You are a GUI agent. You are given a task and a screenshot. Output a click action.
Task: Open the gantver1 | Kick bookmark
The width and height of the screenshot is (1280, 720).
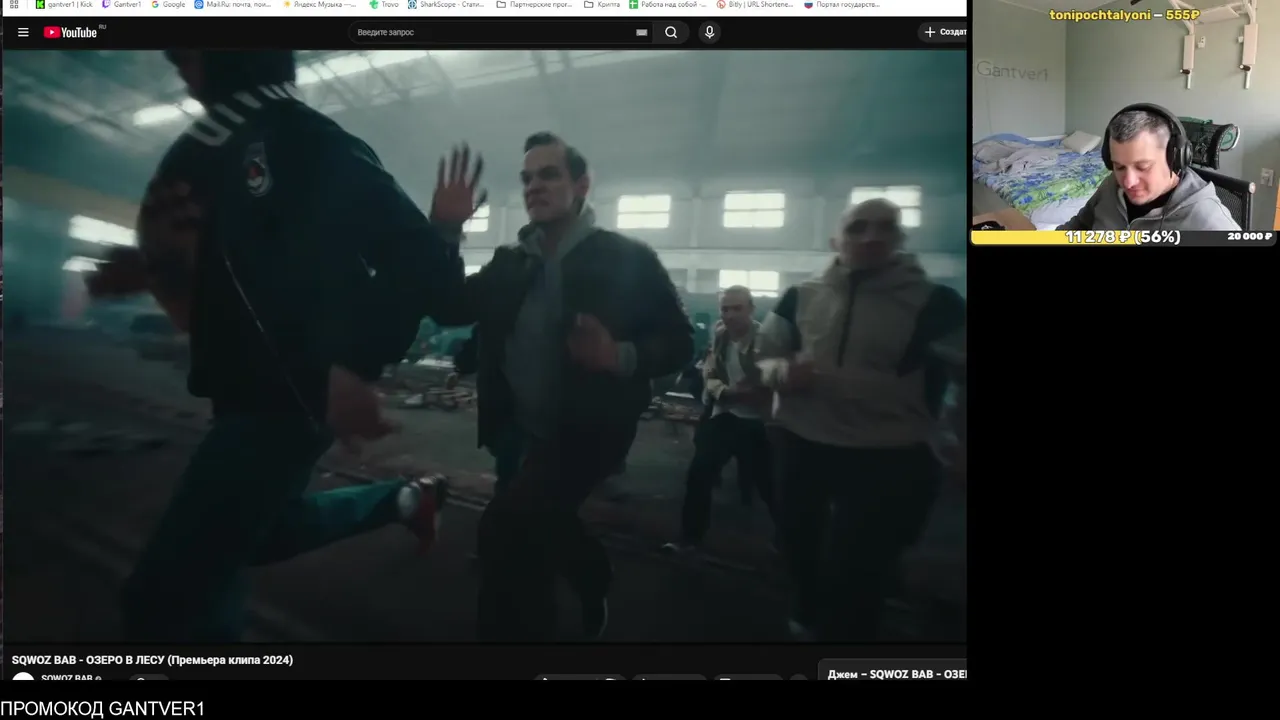(x=62, y=5)
